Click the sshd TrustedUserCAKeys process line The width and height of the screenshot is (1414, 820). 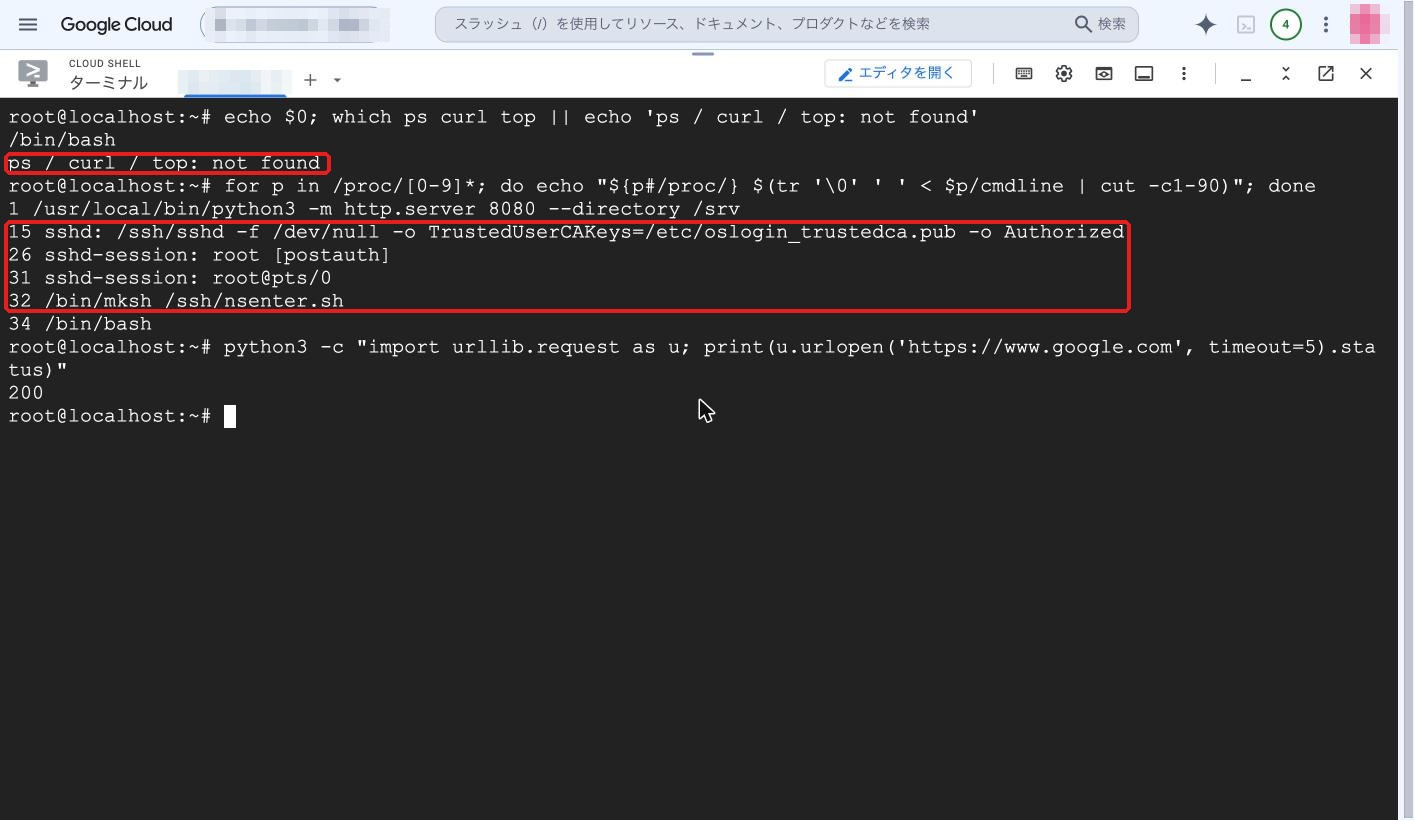566,232
